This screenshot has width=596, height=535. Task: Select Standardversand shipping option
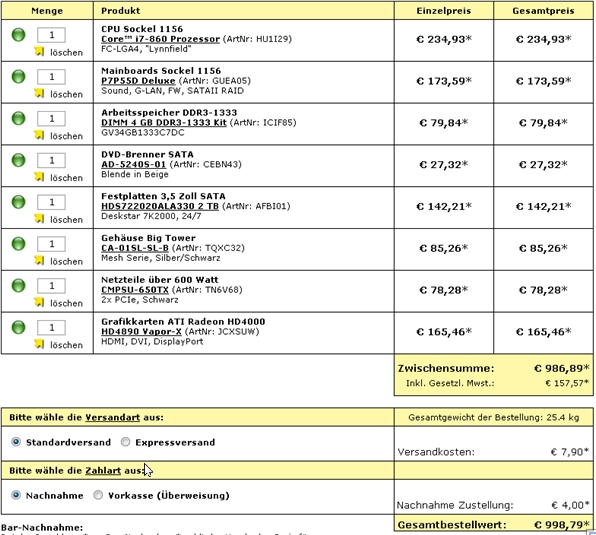(16, 442)
